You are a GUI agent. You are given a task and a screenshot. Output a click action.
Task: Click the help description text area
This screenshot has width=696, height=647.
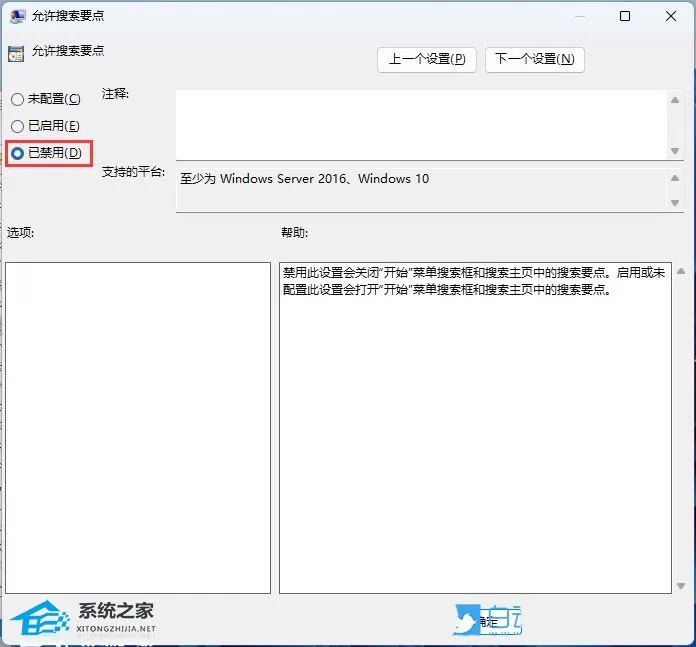(475, 428)
